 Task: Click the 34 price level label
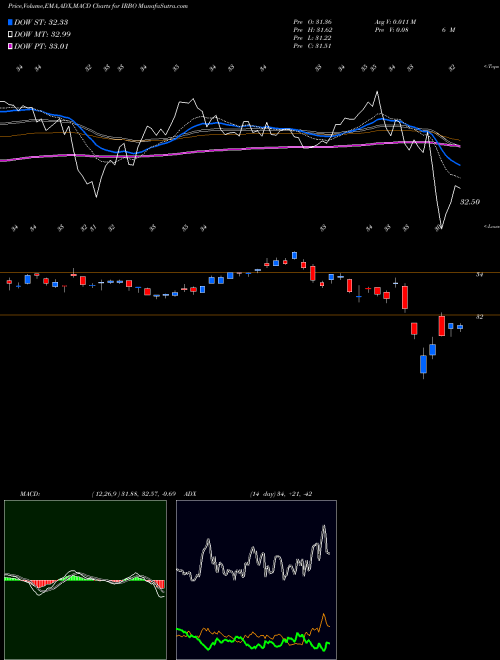coord(479,274)
